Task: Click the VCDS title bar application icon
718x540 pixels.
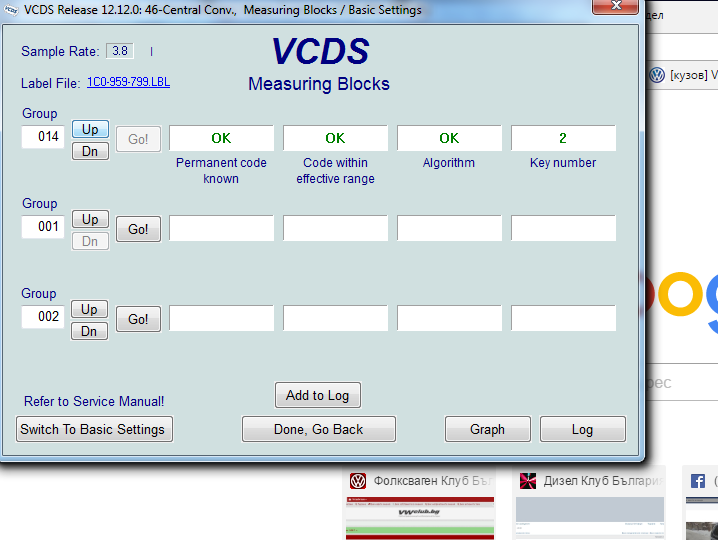Action: (x=11, y=10)
